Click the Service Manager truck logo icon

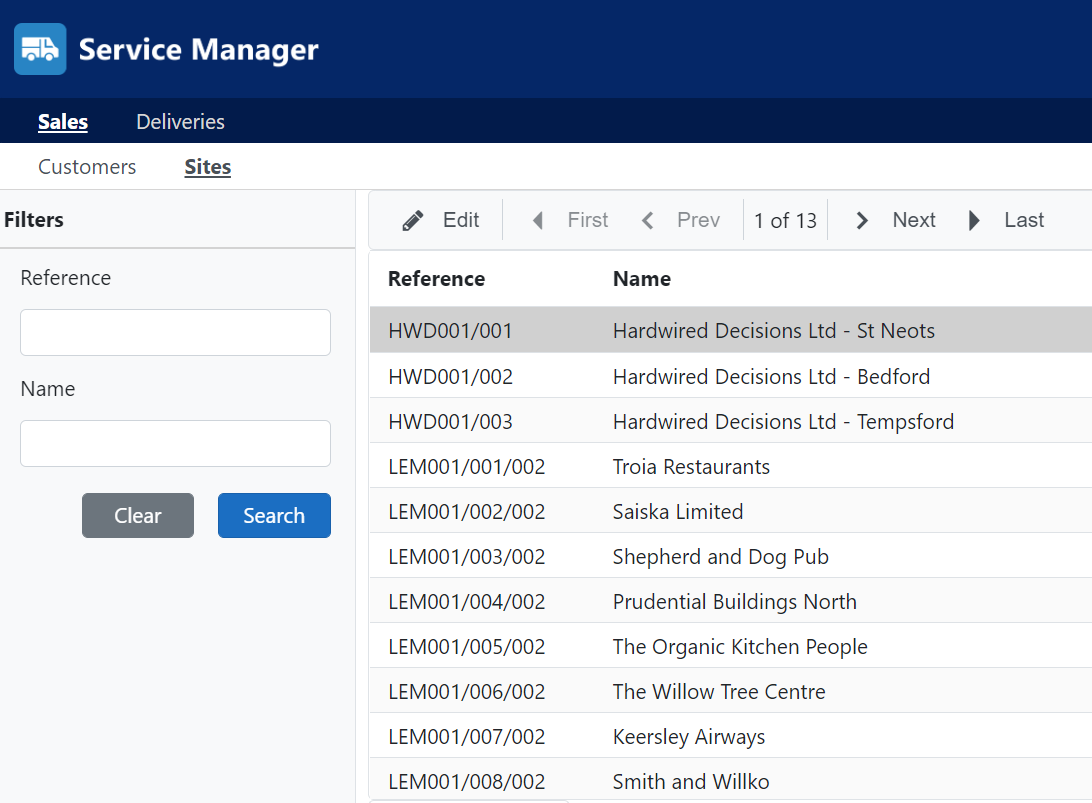pyautogui.click(x=39, y=48)
